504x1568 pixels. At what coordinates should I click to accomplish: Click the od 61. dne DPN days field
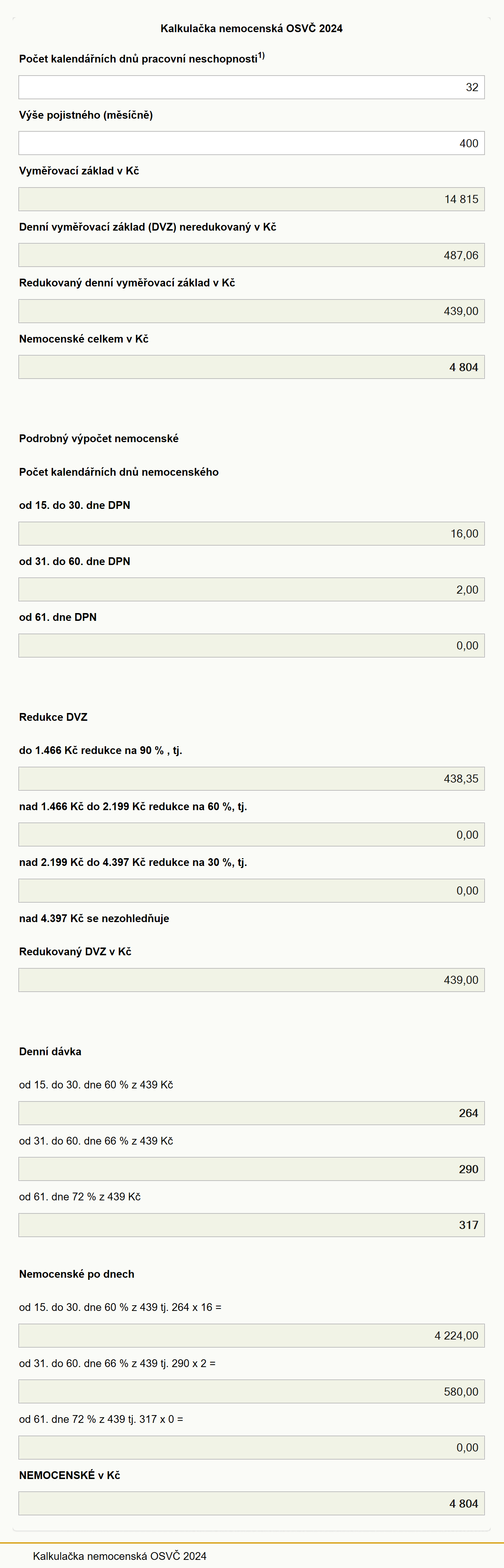coord(252,645)
